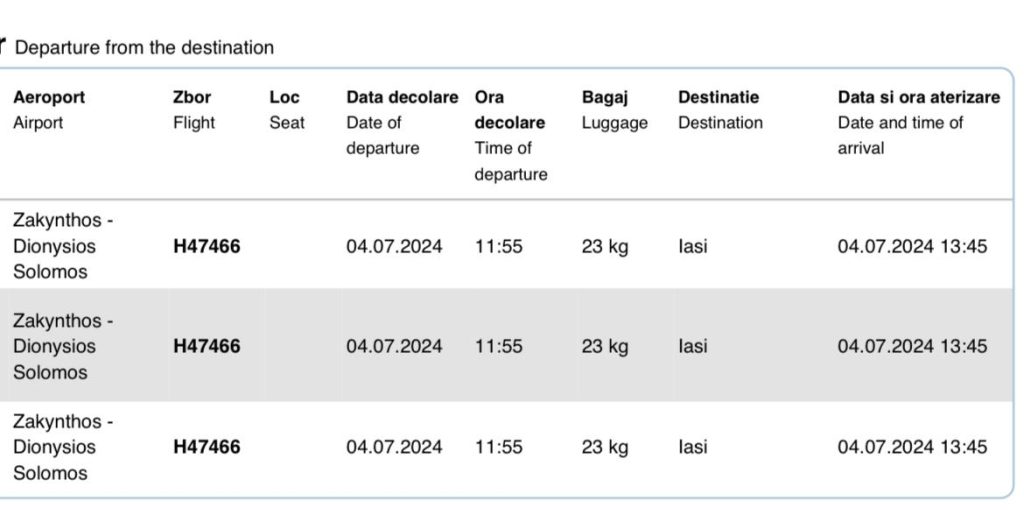Click the Zbor Flight column header
1024x515 pixels.
coord(194,110)
